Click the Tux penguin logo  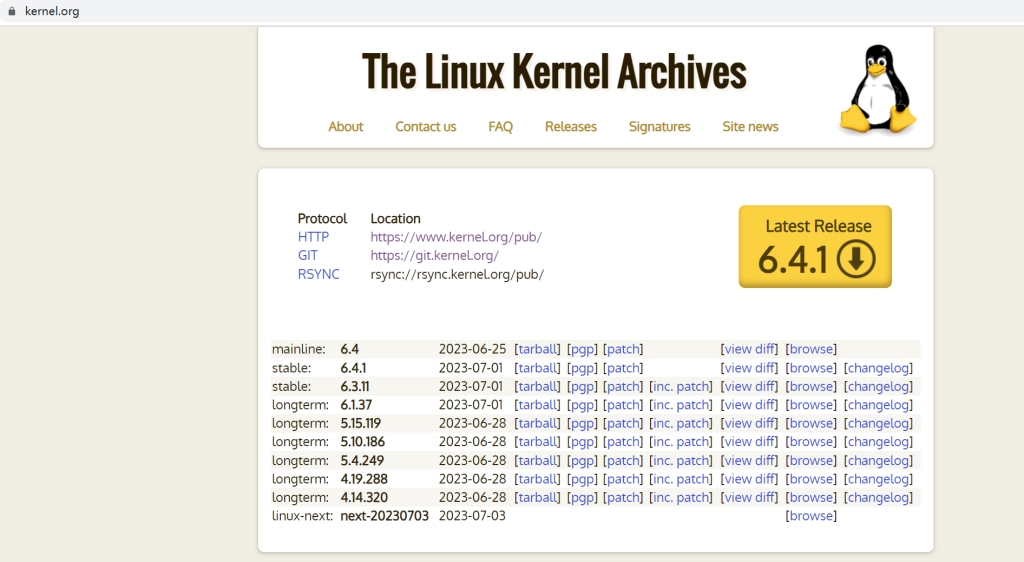pos(878,89)
